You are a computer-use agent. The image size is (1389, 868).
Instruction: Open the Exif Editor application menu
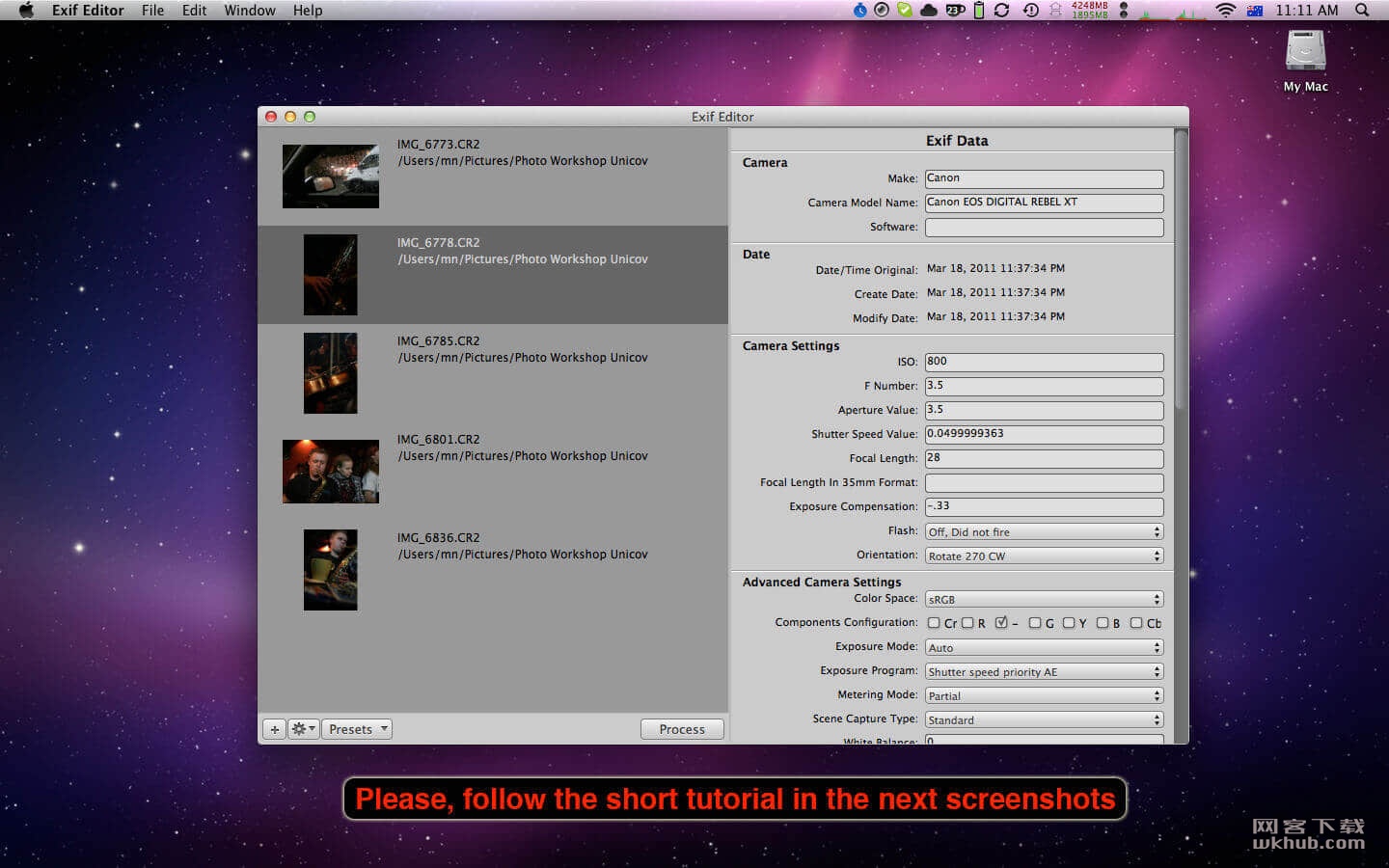coord(88,11)
